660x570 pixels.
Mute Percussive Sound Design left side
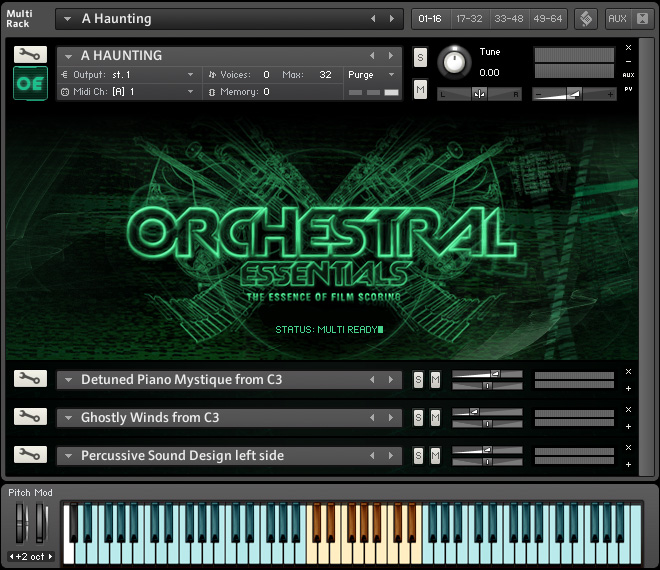435,456
